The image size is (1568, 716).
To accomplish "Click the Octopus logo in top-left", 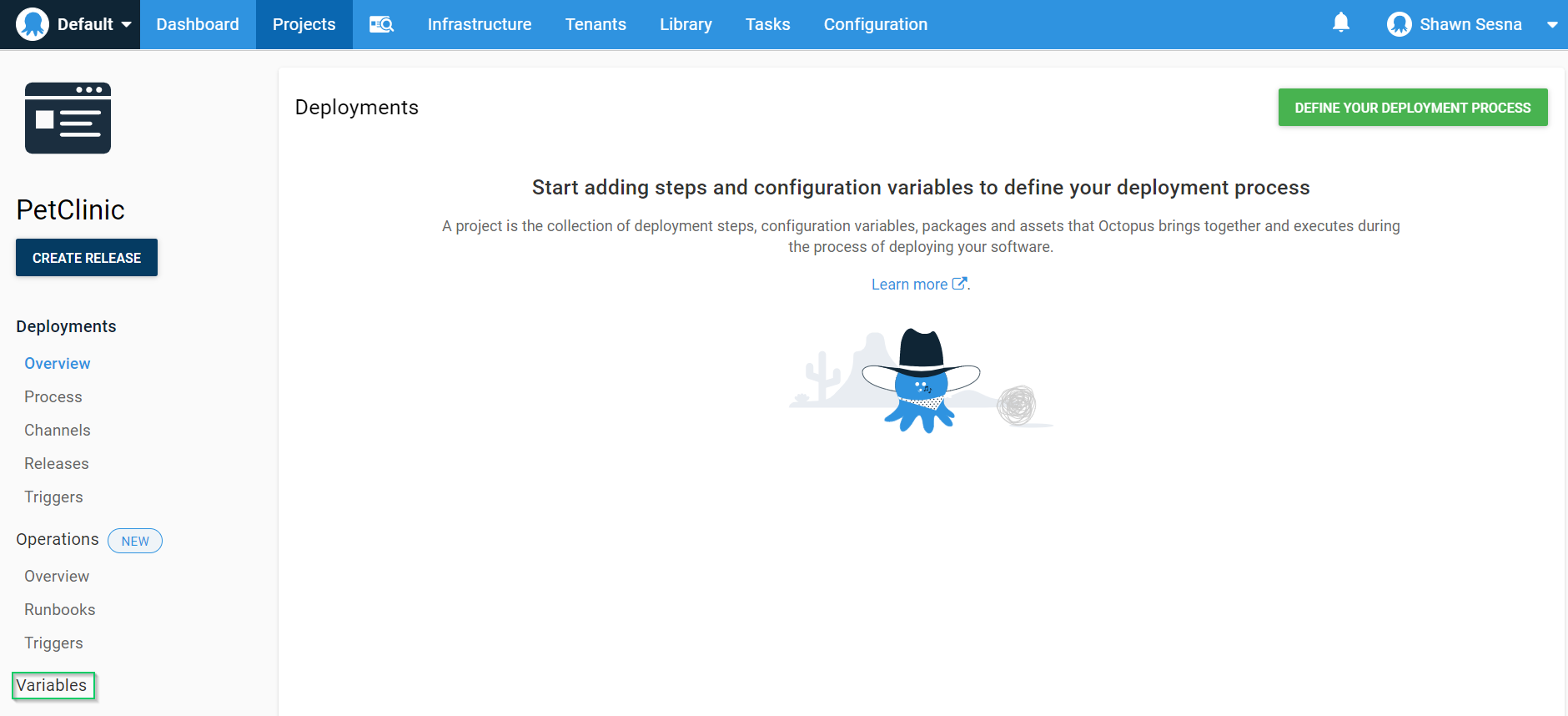I will click(33, 24).
